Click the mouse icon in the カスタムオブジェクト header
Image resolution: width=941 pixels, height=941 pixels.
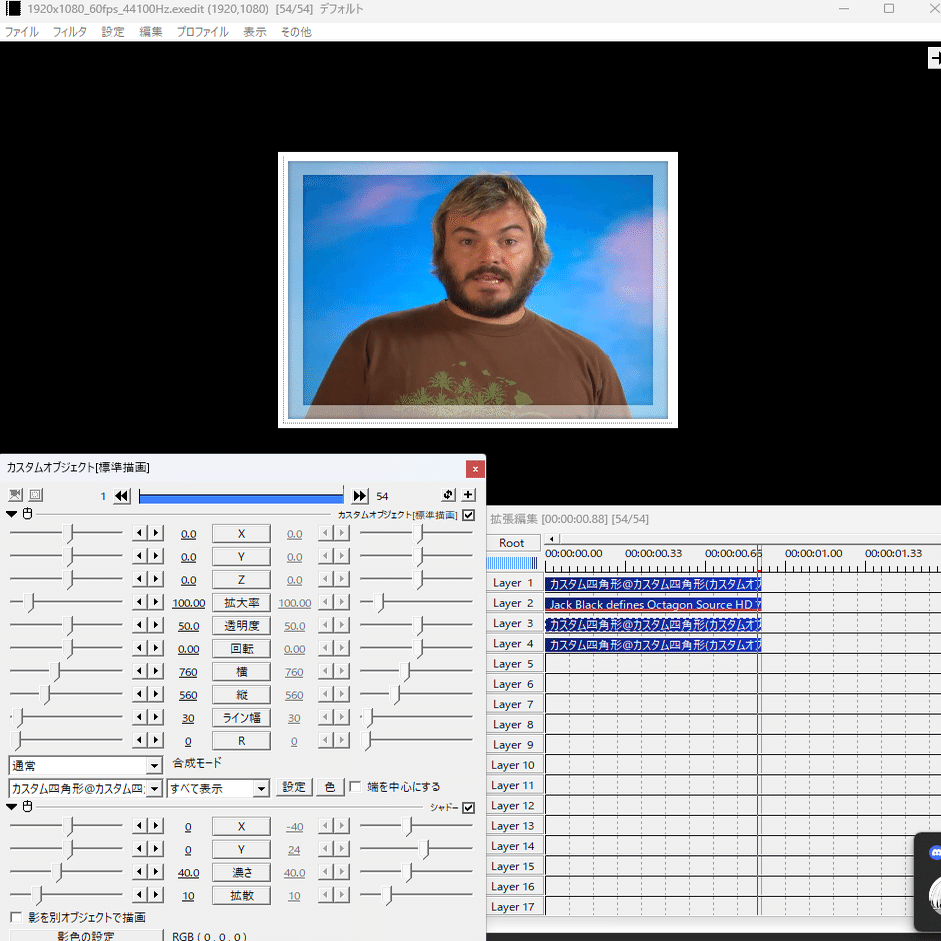tap(27, 514)
